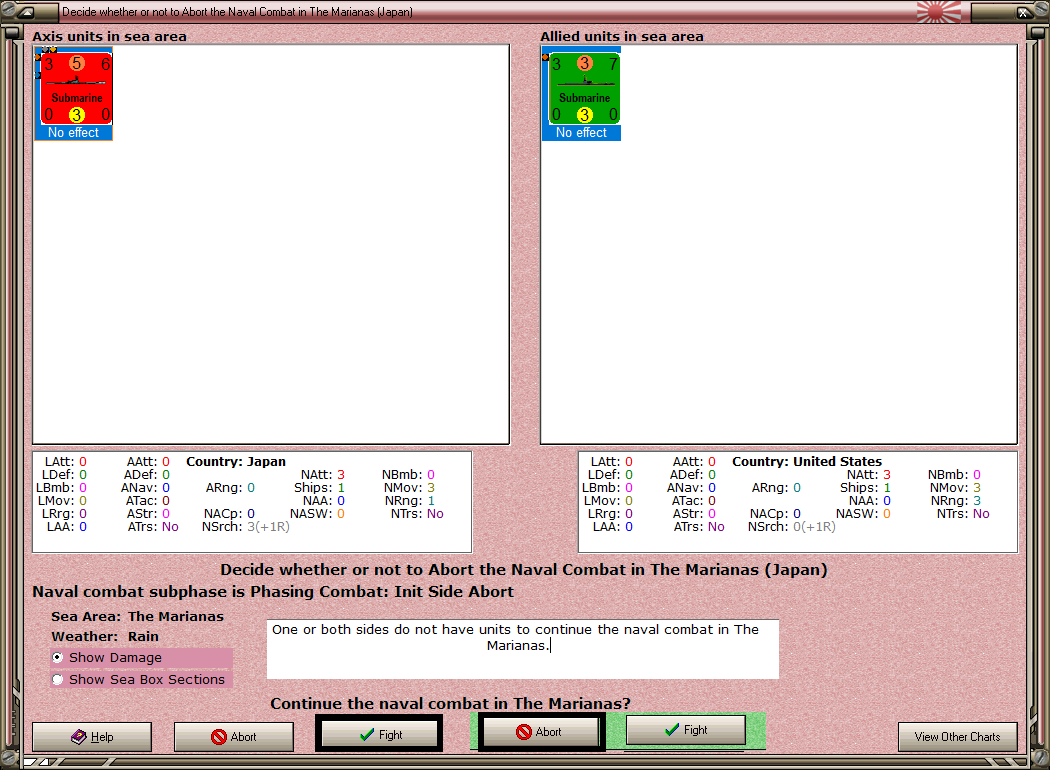Click 'NSrch: 0(+1R)' in the United States stats panel

792,527
